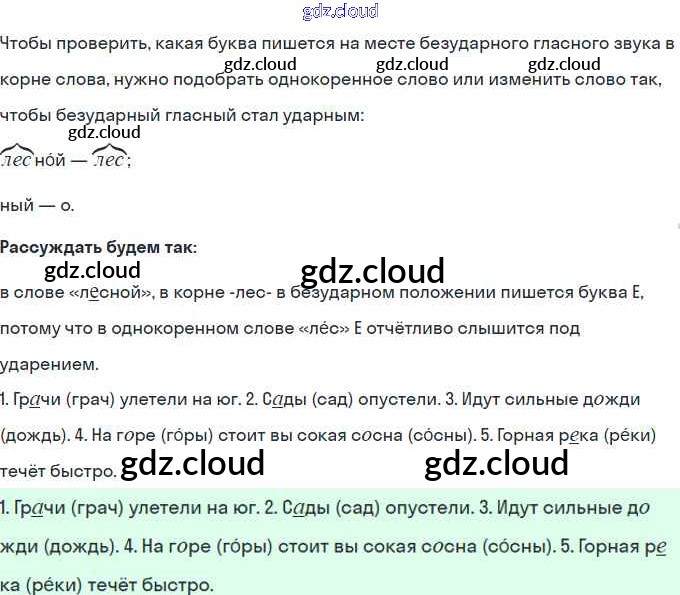Click «Грачи (грач)» in the white section

coord(61,399)
